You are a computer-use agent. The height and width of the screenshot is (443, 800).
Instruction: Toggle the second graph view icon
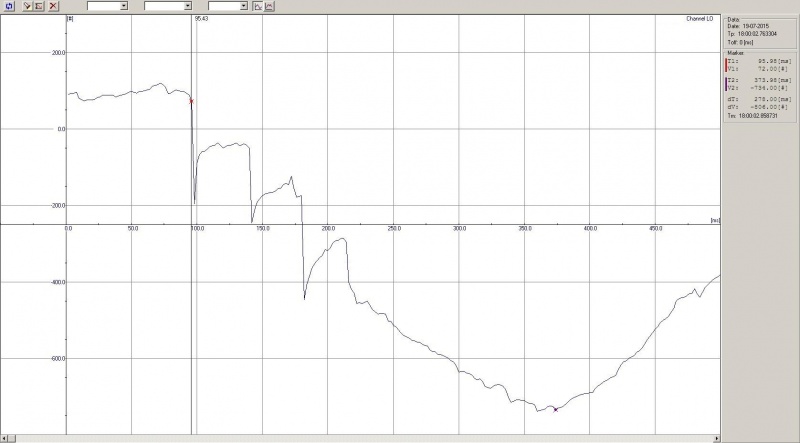pyautogui.click(x=269, y=6)
